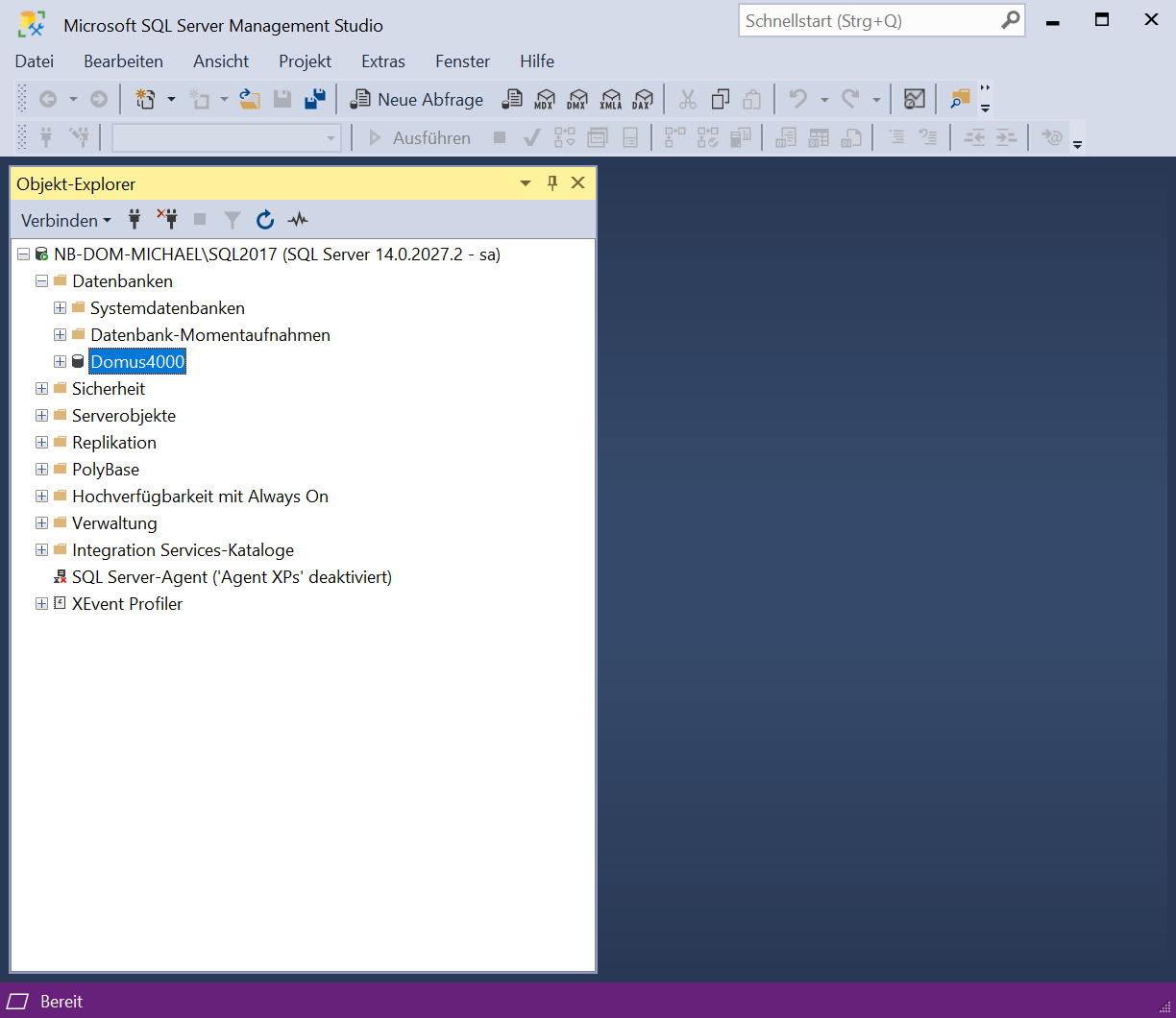Select the SQL Server-Agent entry
The image size is (1176, 1018).
[x=232, y=577]
